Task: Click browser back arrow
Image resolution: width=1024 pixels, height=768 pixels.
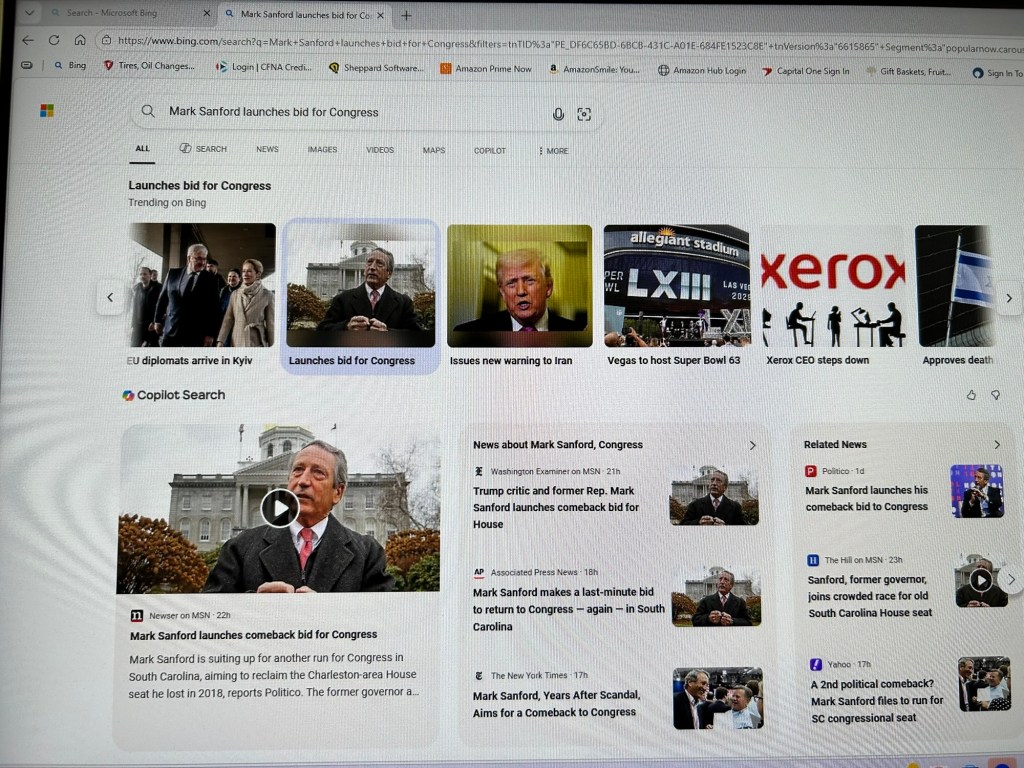Action: click(28, 40)
